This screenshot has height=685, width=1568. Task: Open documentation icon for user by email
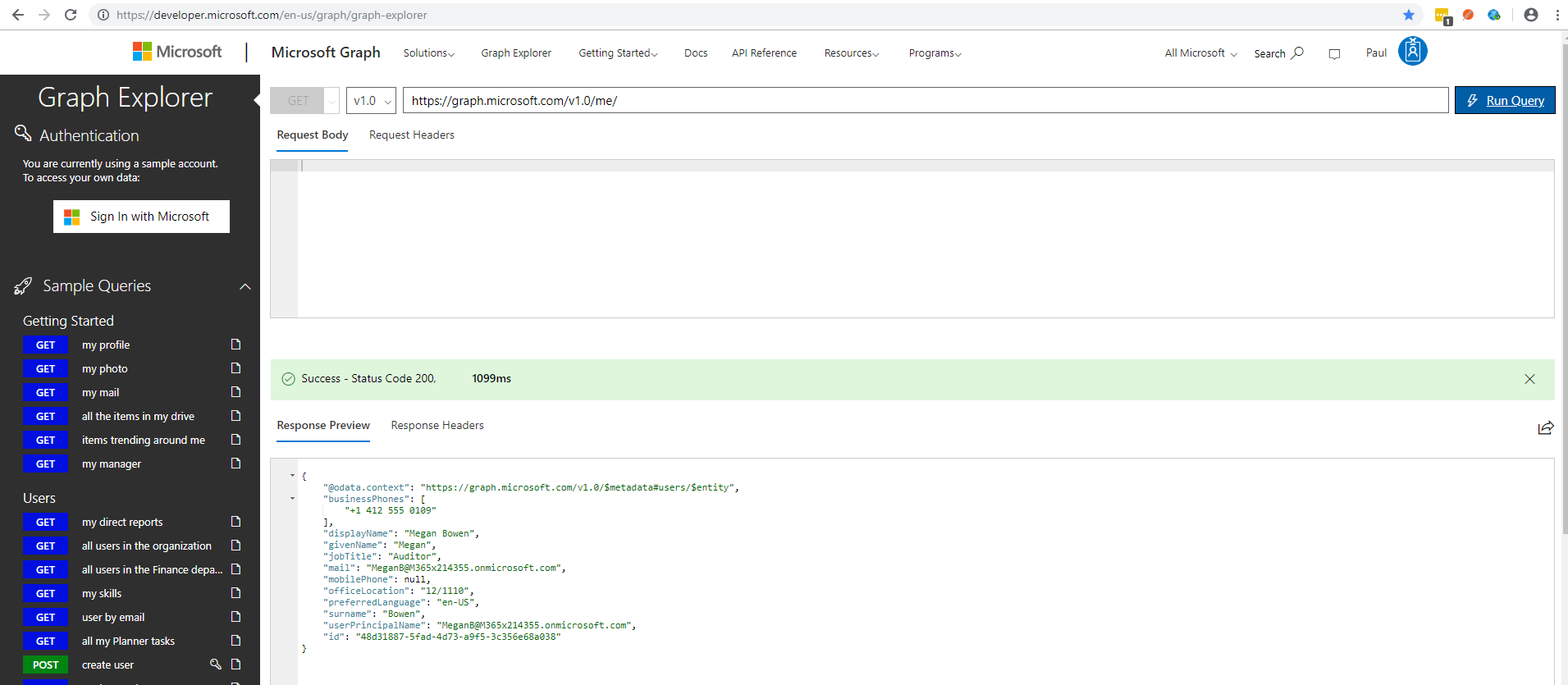tap(235, 617)
